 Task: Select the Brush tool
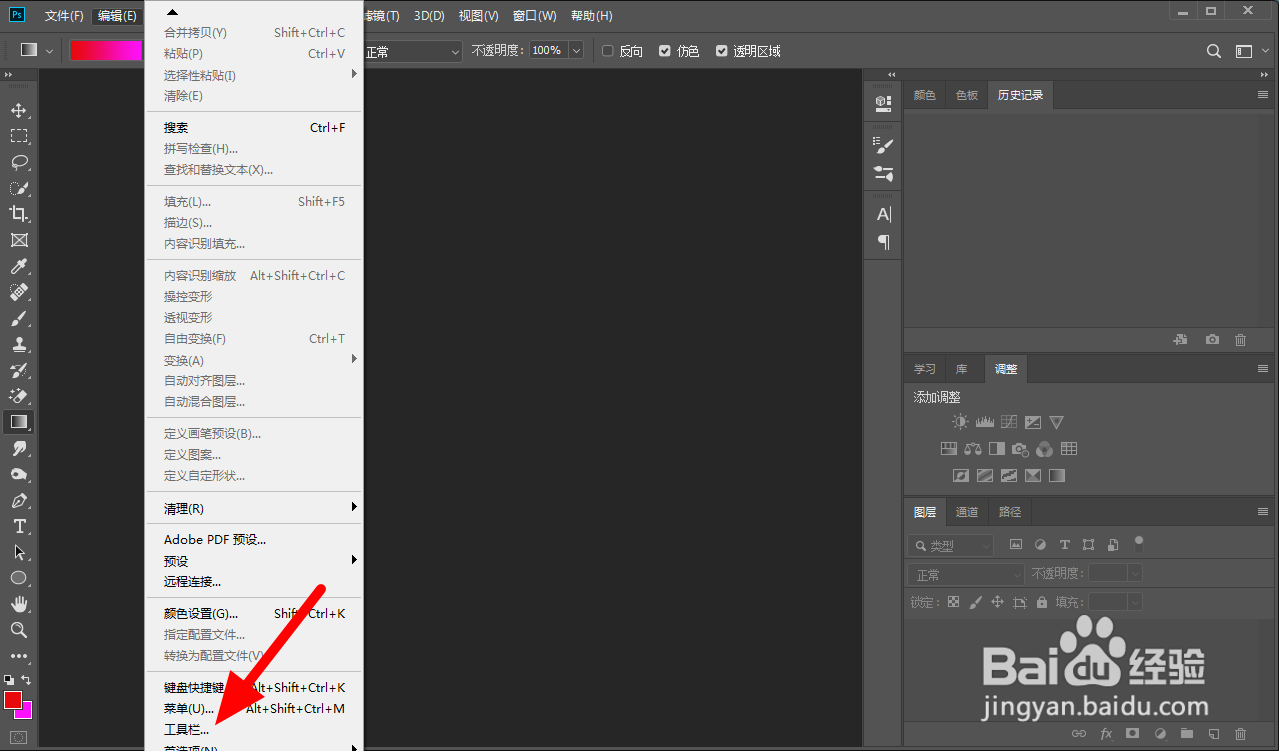19,318
